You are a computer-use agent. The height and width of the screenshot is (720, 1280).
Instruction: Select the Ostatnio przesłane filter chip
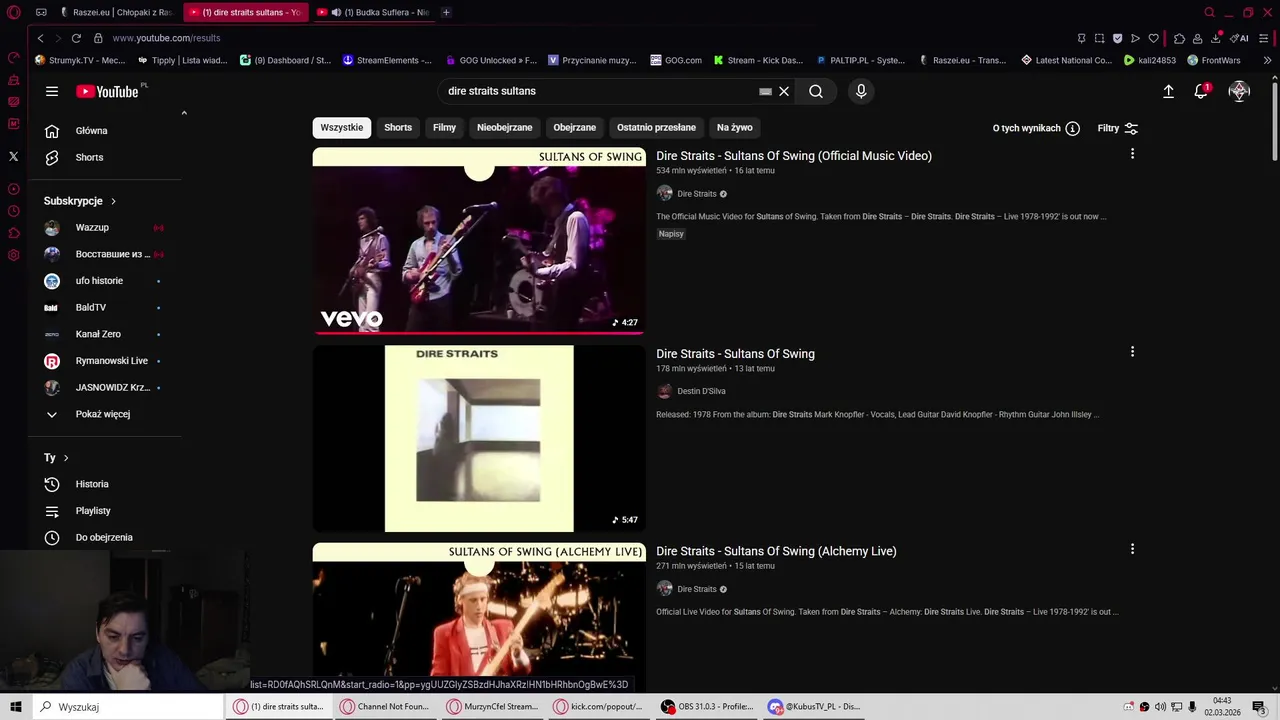656,127
